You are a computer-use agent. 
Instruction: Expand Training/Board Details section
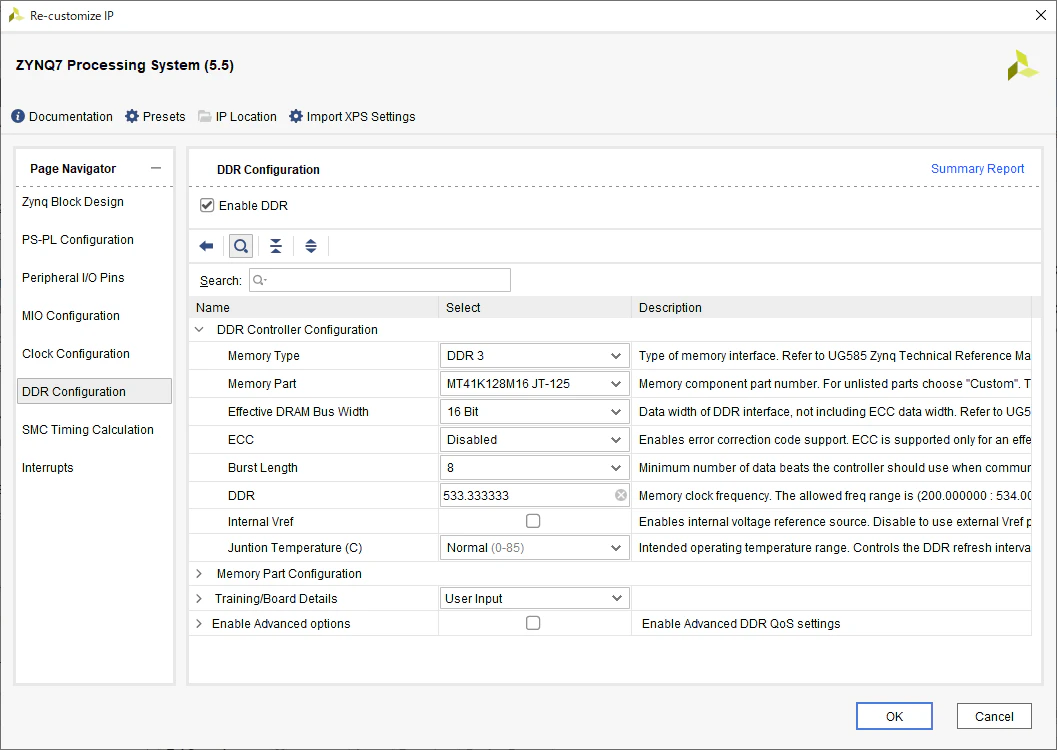click(x=199, y=598)
